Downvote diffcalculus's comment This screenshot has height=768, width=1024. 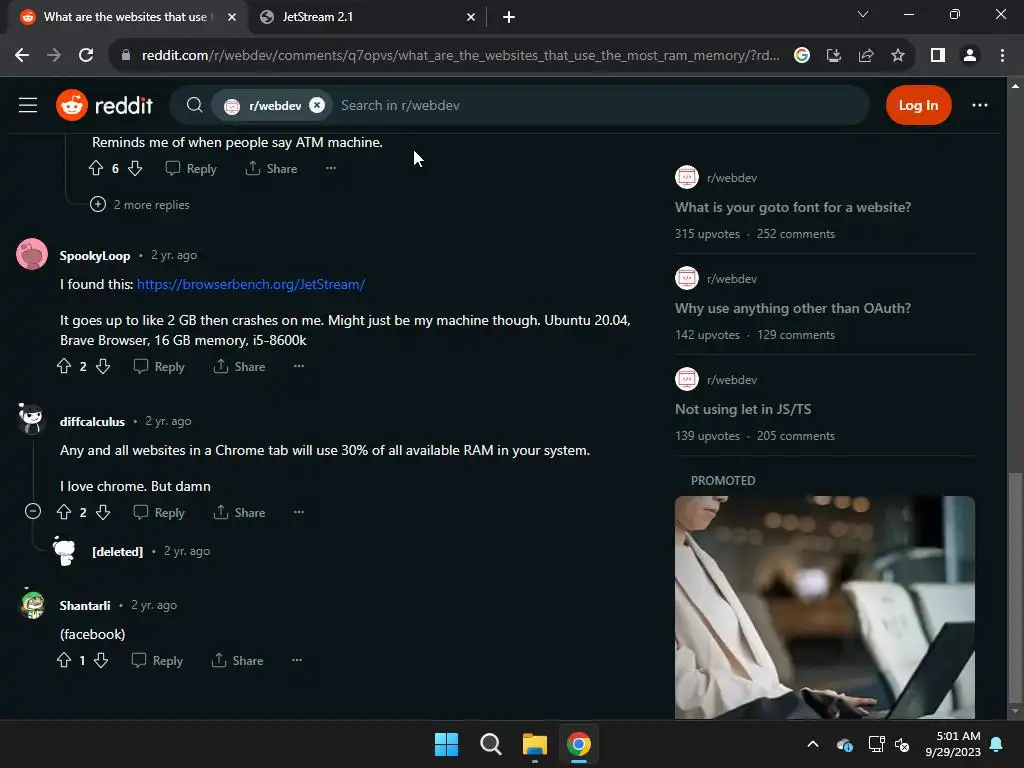click(x=103, y=513)
